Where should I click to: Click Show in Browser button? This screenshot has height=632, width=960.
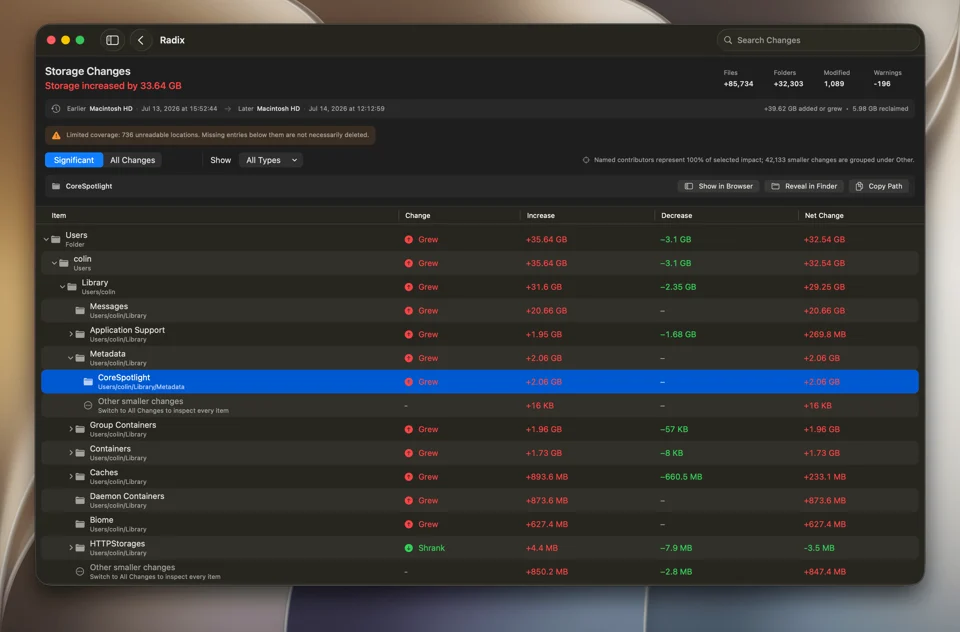pos(718,186)
